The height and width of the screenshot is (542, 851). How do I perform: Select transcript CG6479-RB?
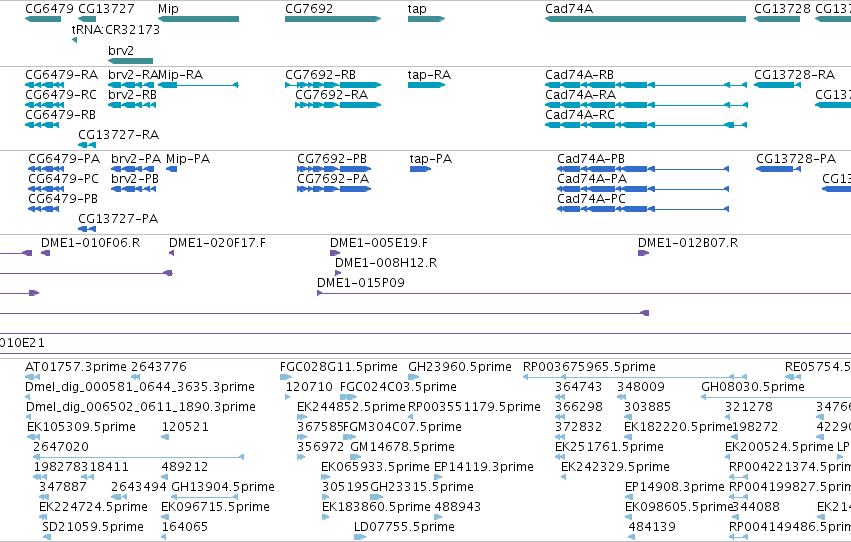pos(42,125)
